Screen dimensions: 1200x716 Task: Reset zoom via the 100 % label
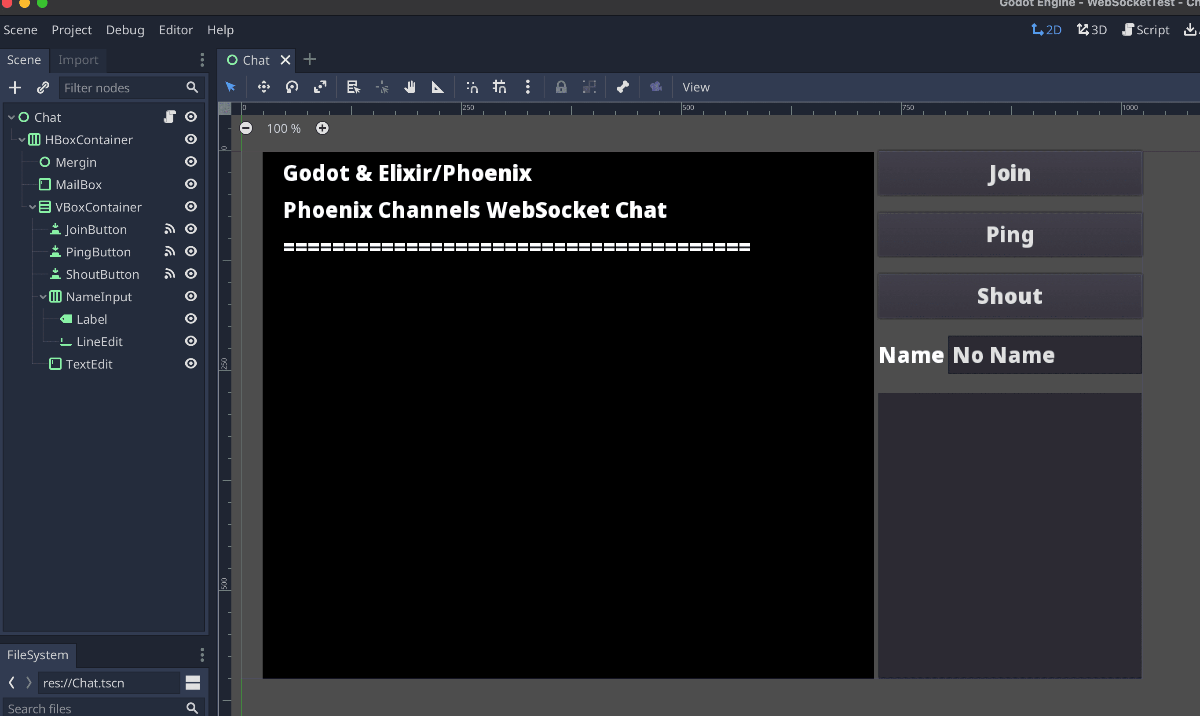pos(284,128)
